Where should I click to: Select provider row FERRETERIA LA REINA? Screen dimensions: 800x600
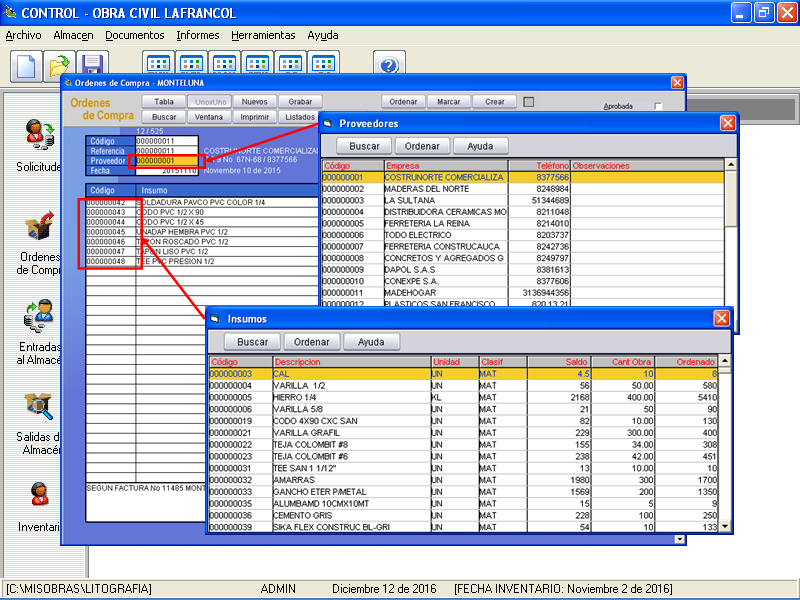tap(523, 223)
